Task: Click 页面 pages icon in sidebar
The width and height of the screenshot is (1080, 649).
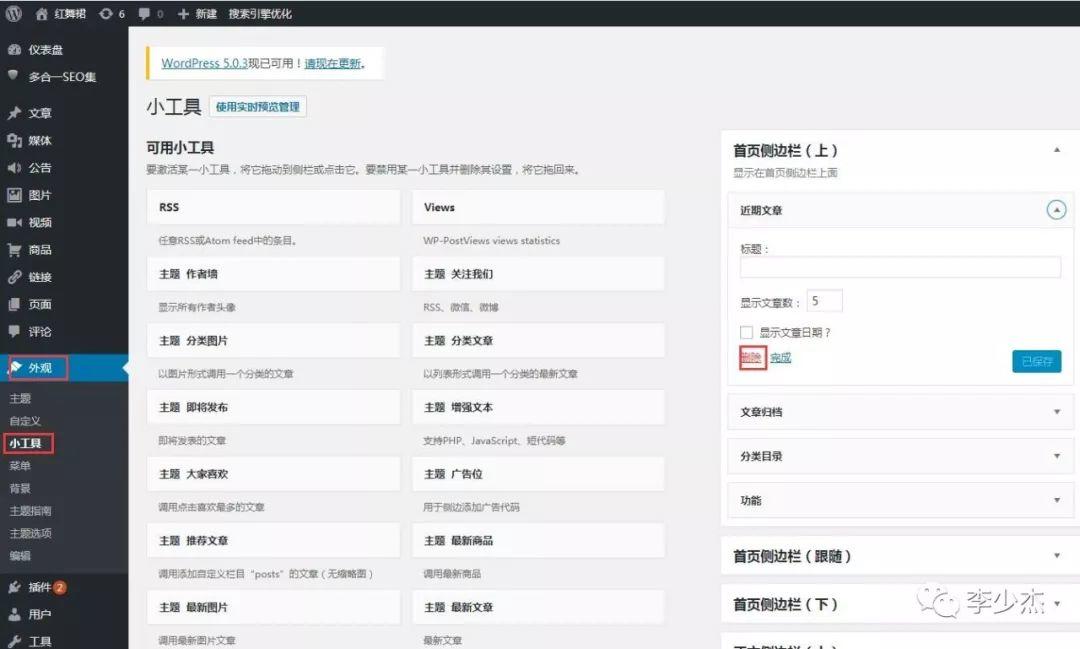Action: (14, 304)
